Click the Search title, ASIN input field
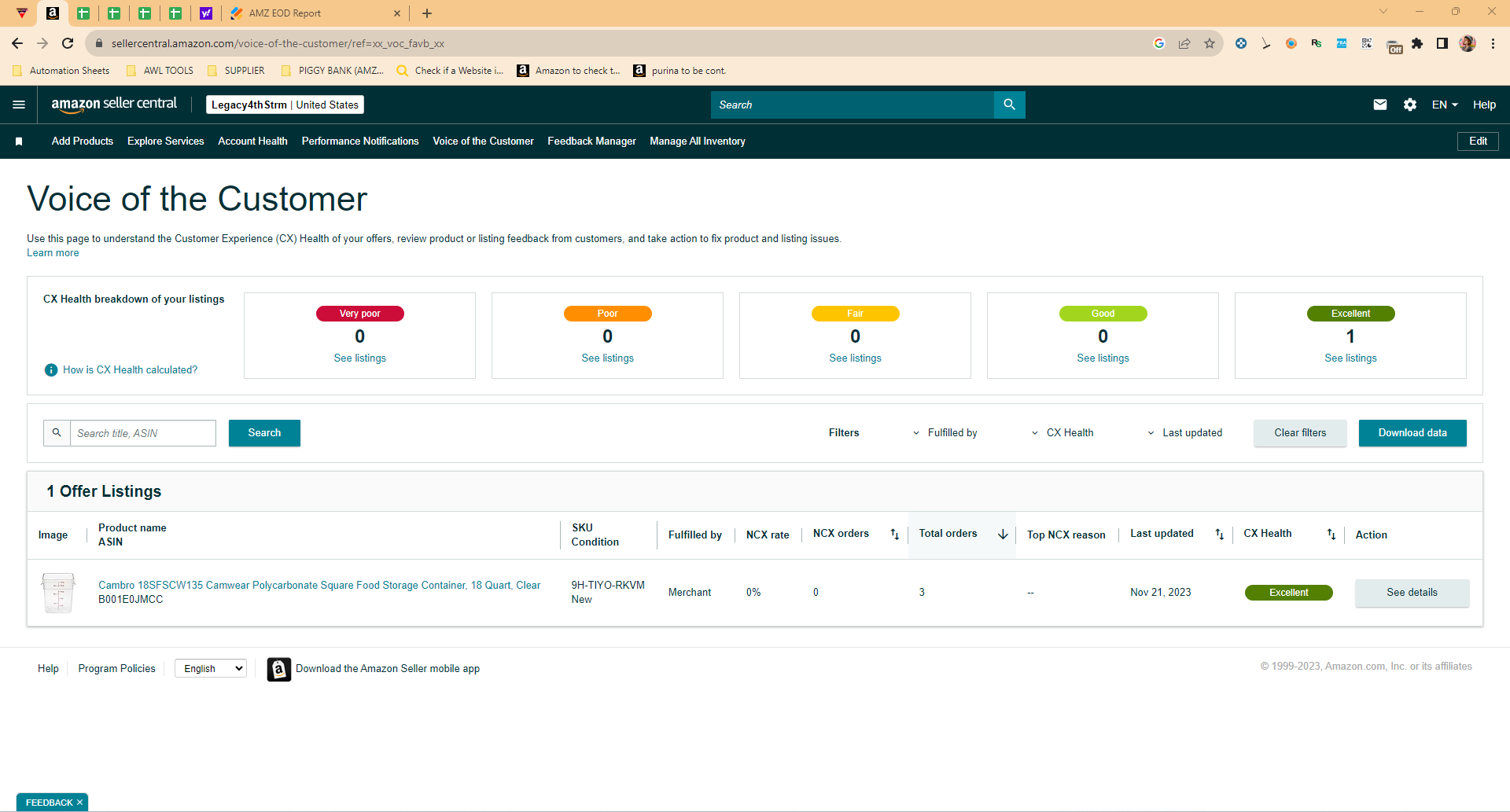The width and height of the screenshot is (1510, 812). click(143, 433)
